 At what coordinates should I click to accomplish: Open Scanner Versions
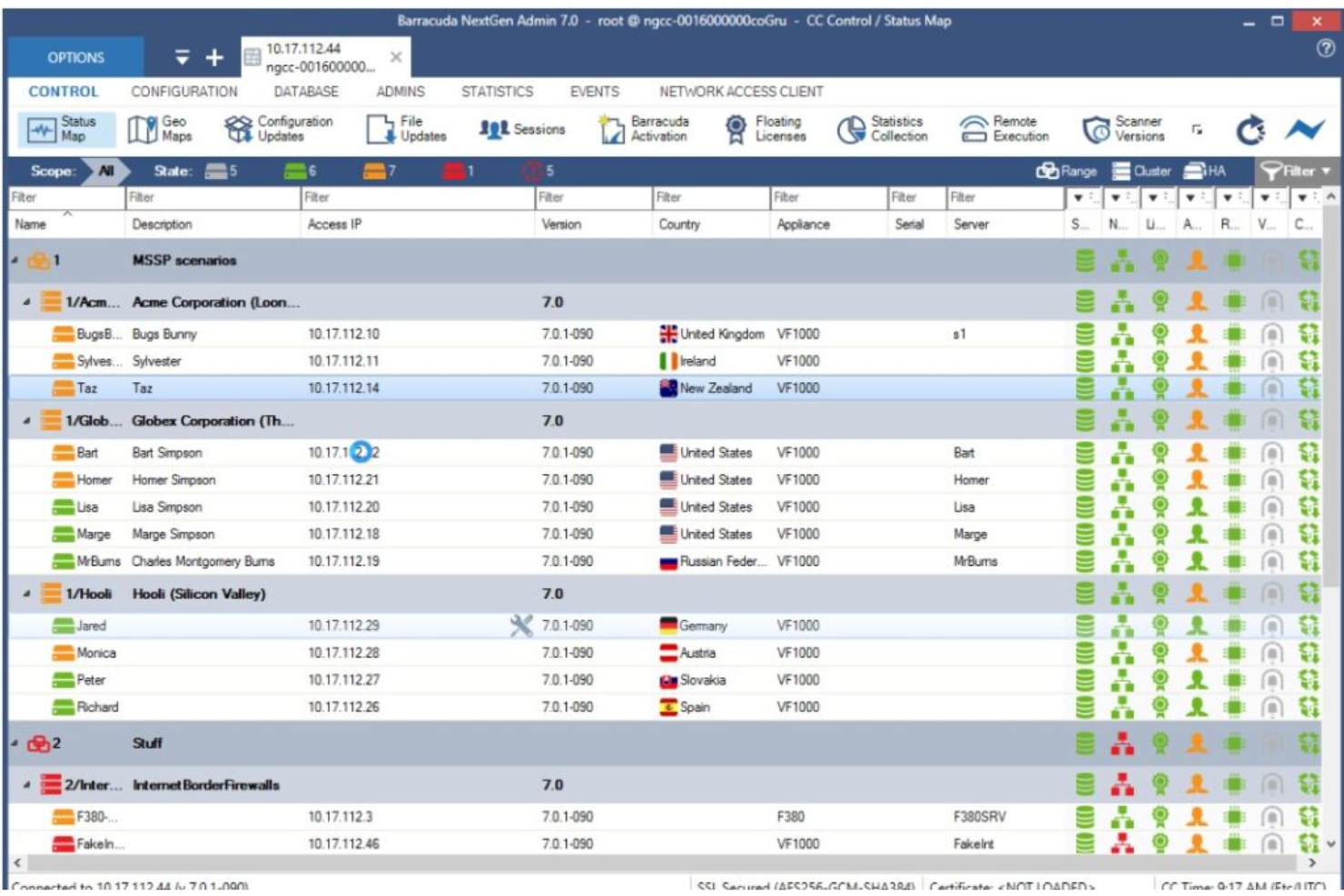(x=1123, y=129)
